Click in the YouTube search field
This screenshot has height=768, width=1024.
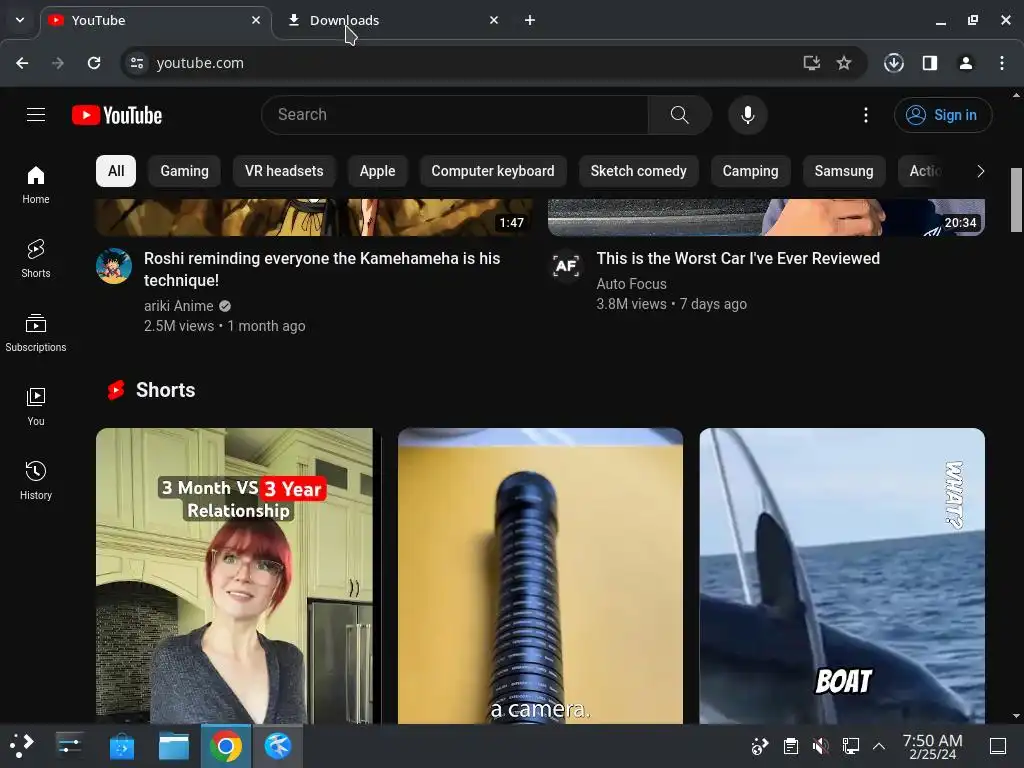(x=455, y=115)
